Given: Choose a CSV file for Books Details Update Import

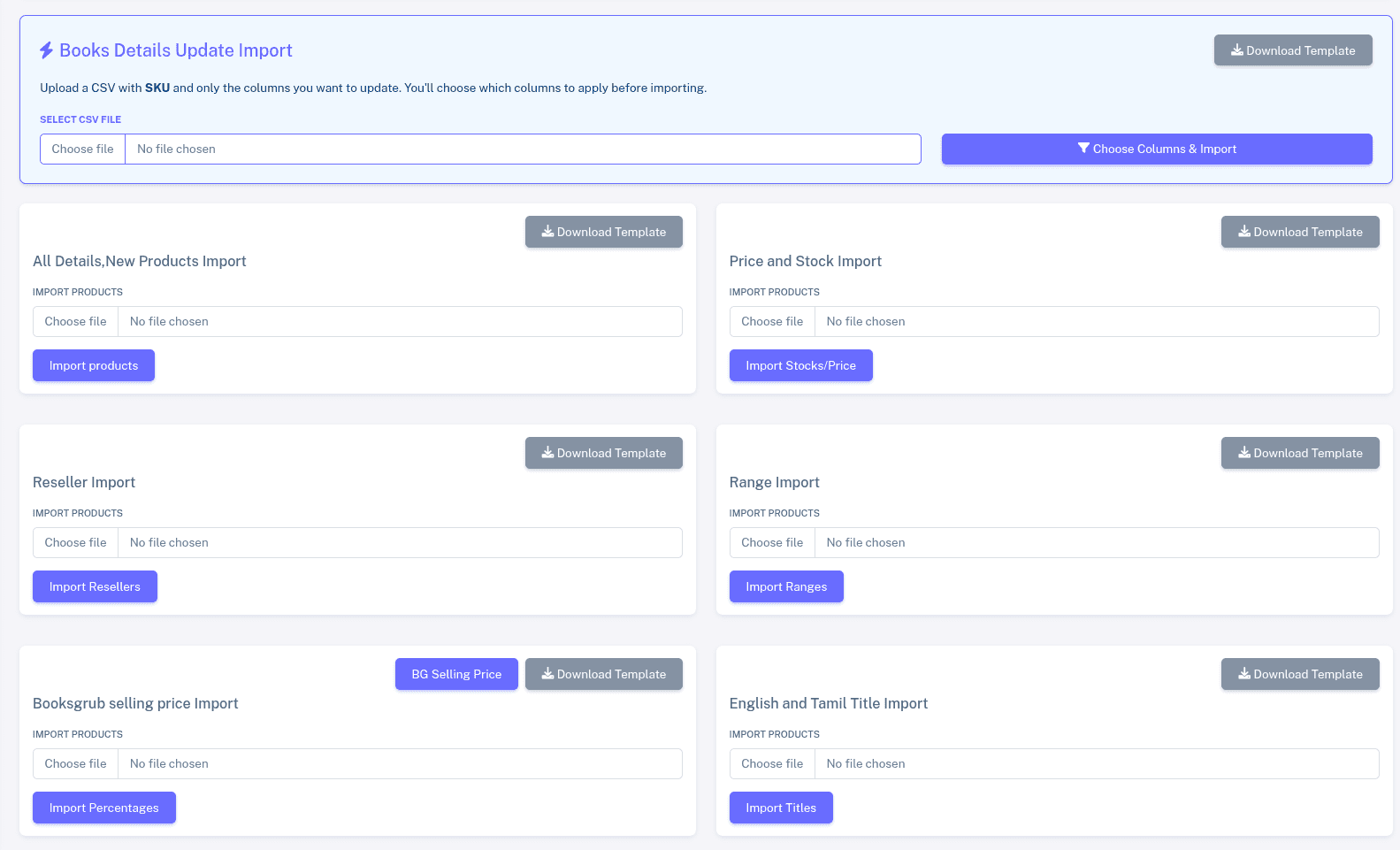Looking at the screenshot, I should coord(82,149).
